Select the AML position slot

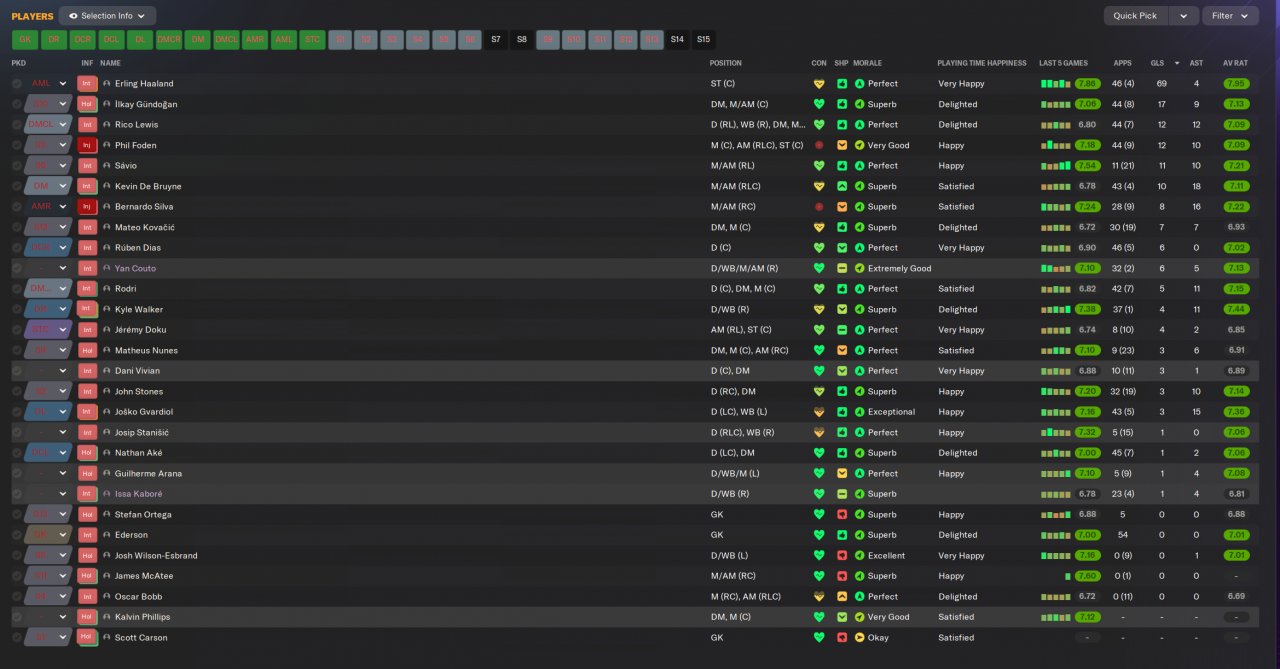[284, 40]
